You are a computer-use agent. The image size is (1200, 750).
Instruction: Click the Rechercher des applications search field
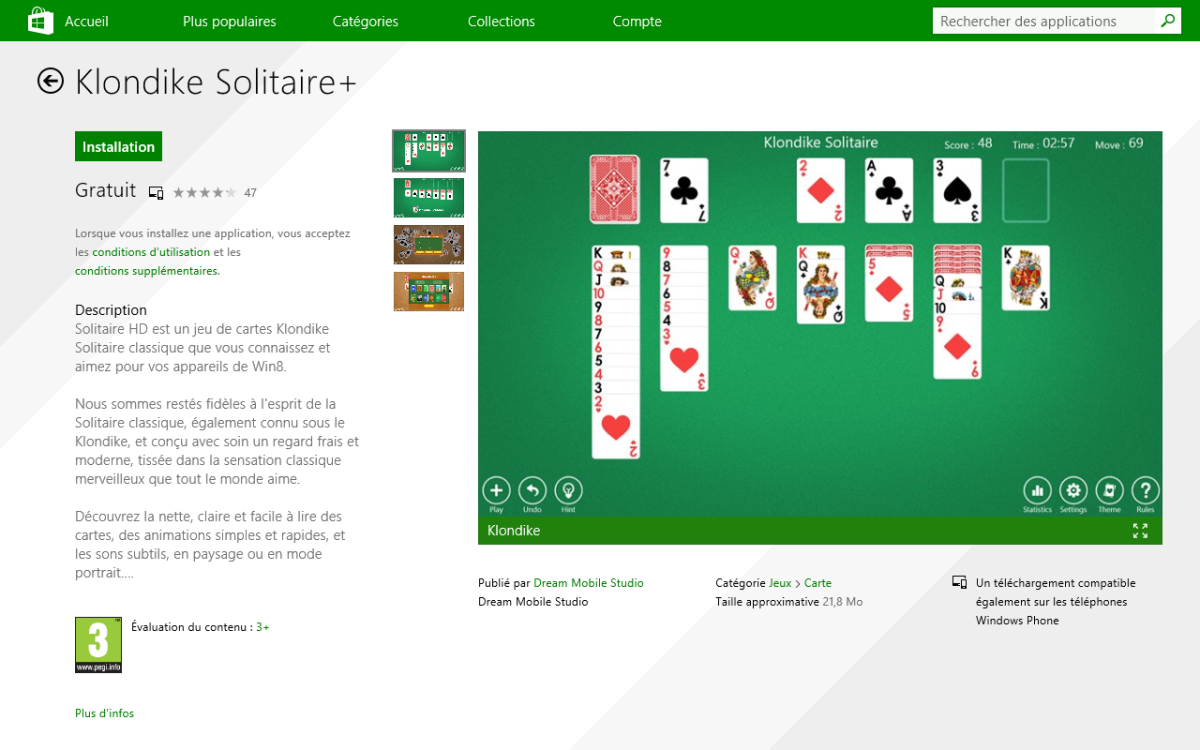pos(1044,21)
